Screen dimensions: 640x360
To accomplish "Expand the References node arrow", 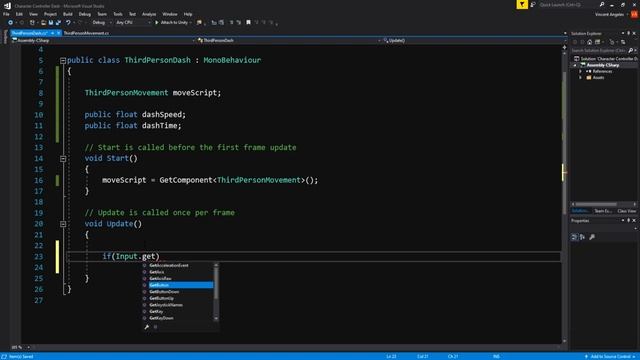I will click(580, 71).
